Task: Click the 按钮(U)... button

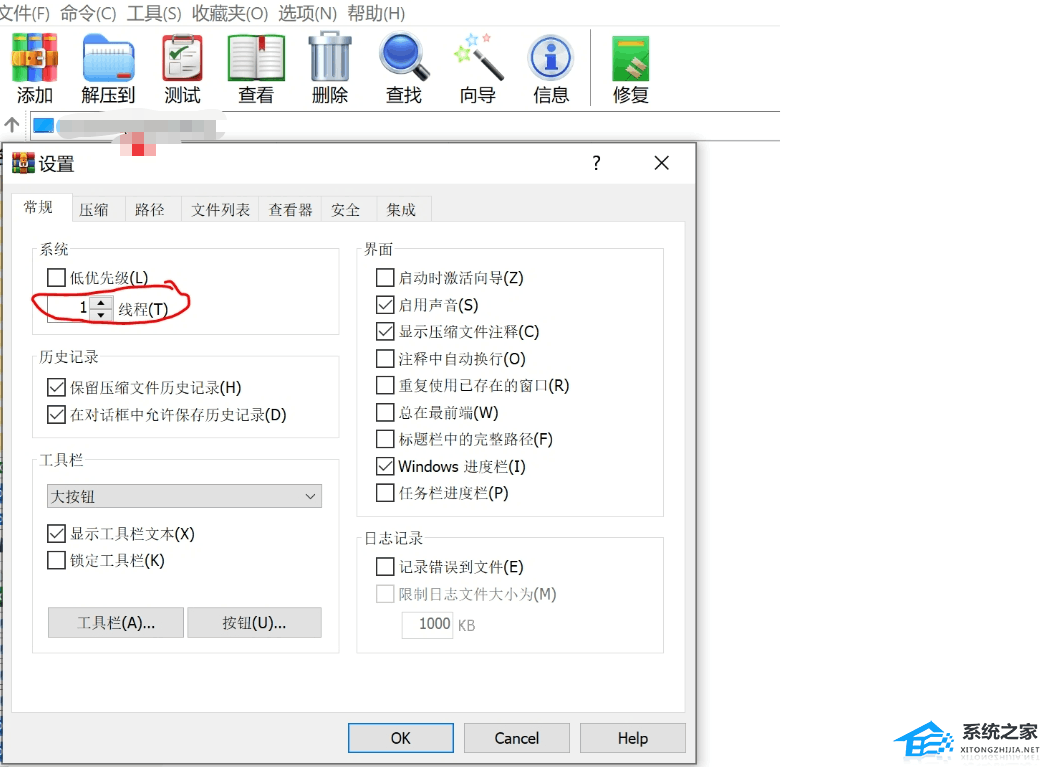Action: coord(254,623)
